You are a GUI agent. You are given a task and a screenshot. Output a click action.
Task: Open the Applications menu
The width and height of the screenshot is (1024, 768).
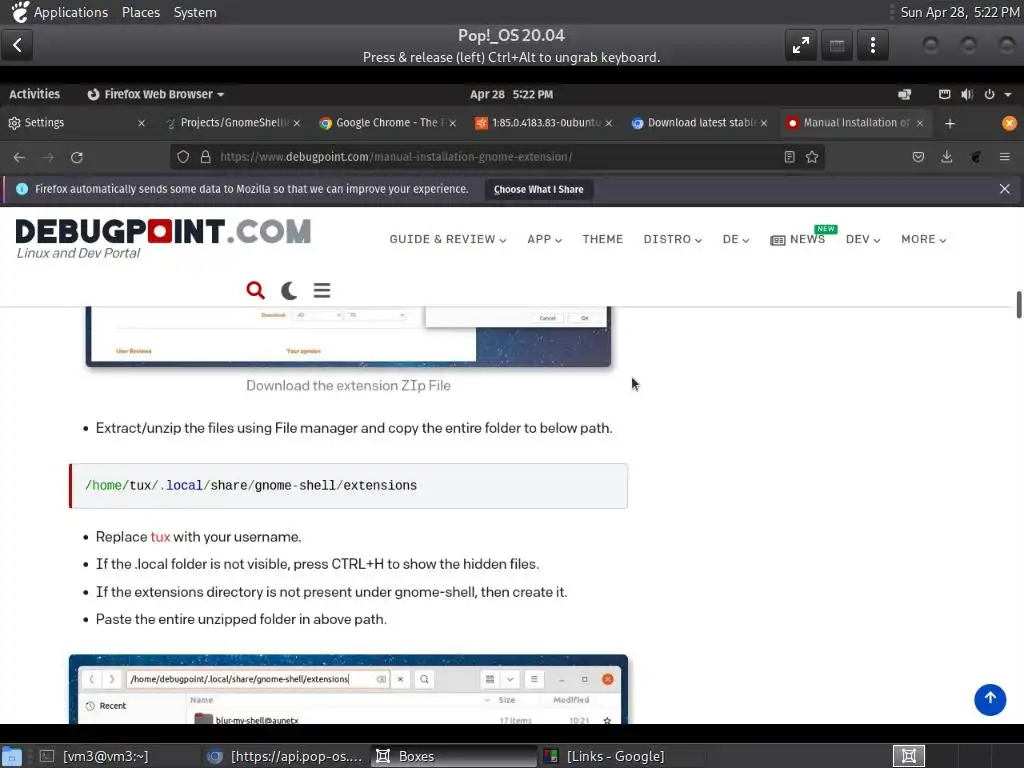pos(71,12)
